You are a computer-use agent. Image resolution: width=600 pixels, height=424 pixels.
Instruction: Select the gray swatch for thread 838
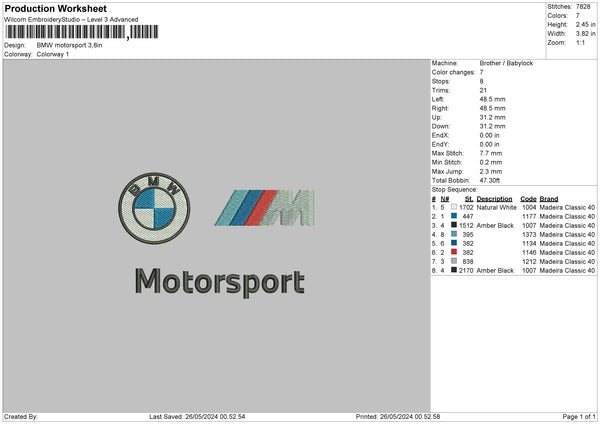point(454,261)
